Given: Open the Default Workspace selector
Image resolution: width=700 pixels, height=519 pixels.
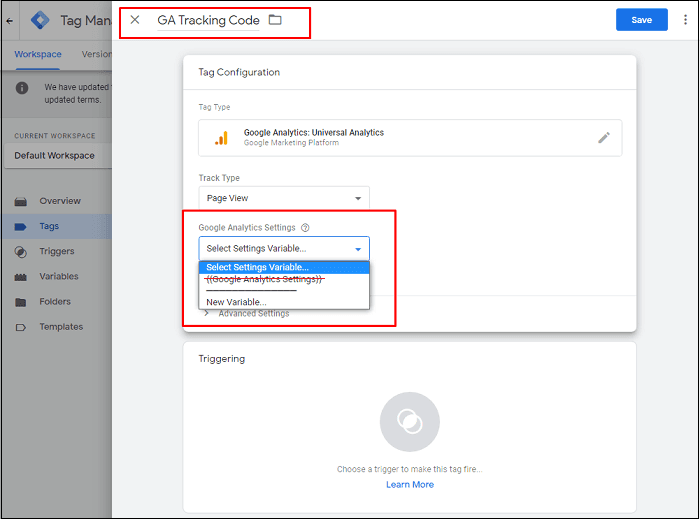Looking at the screenshot, I should tap(57, 155).
